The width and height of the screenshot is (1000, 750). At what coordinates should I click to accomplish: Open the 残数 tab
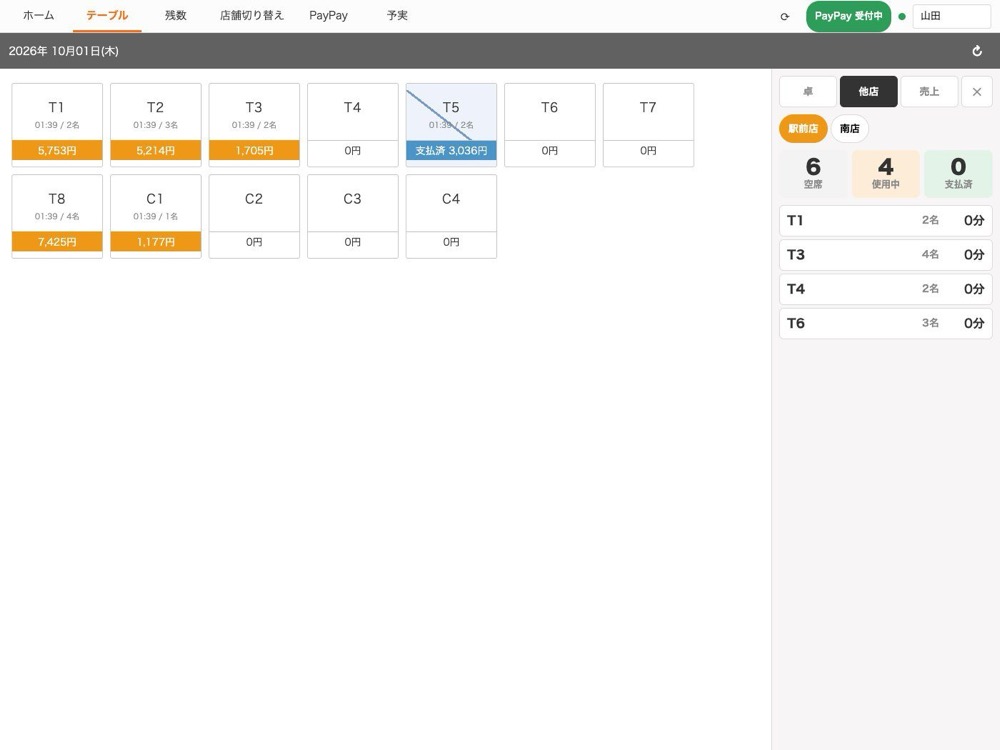(x=175, y=15)
